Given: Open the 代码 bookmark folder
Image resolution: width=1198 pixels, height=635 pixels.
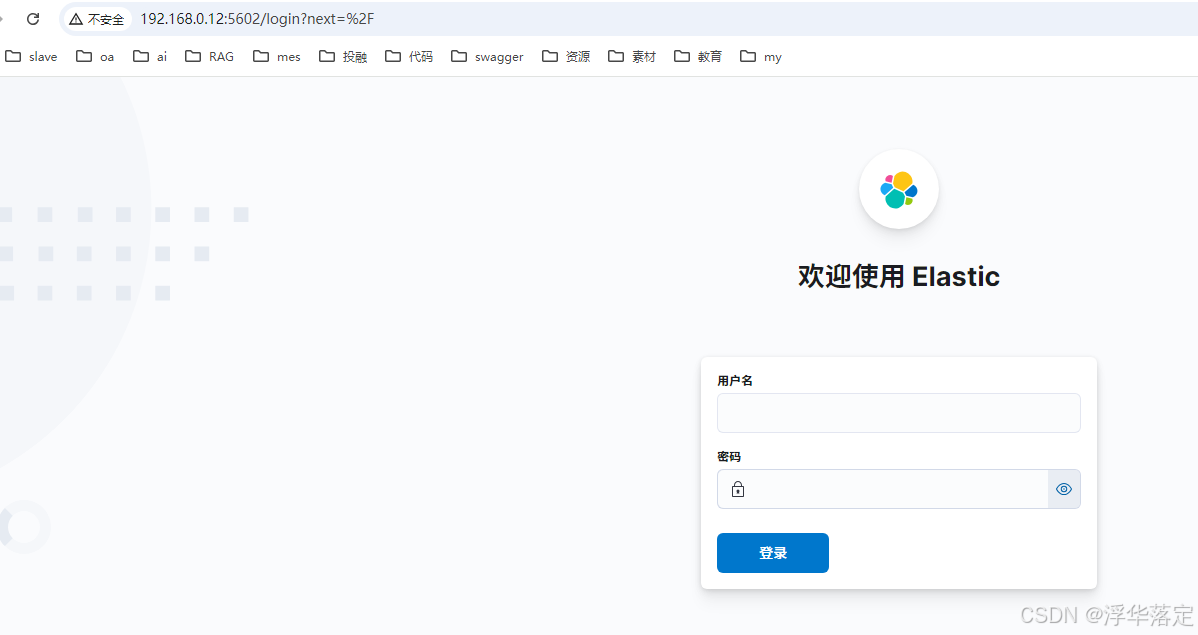Looking at the screenshot, I should pos(410,57).
